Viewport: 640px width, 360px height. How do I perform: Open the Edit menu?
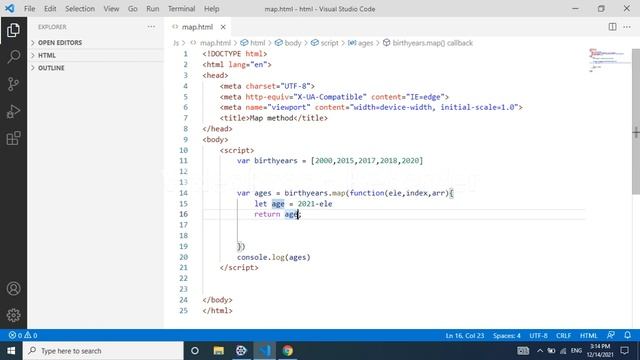[x=50, y=9]
